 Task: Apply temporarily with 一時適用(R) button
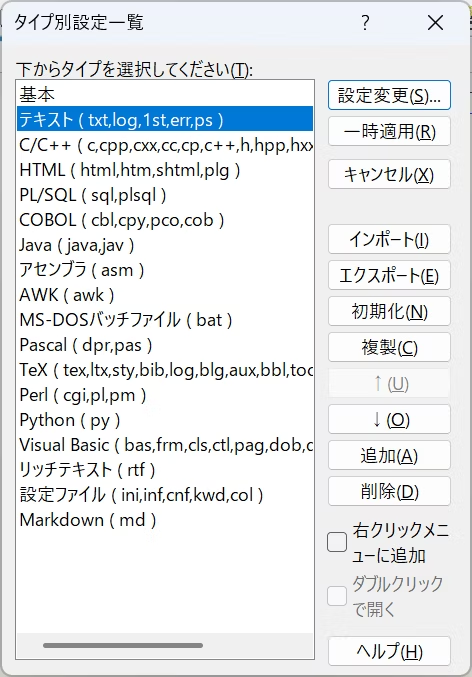tap(389, 131)
